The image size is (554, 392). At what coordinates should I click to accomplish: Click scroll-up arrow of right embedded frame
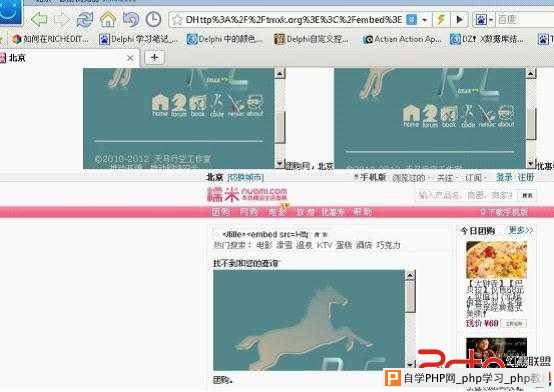[531, 74]
